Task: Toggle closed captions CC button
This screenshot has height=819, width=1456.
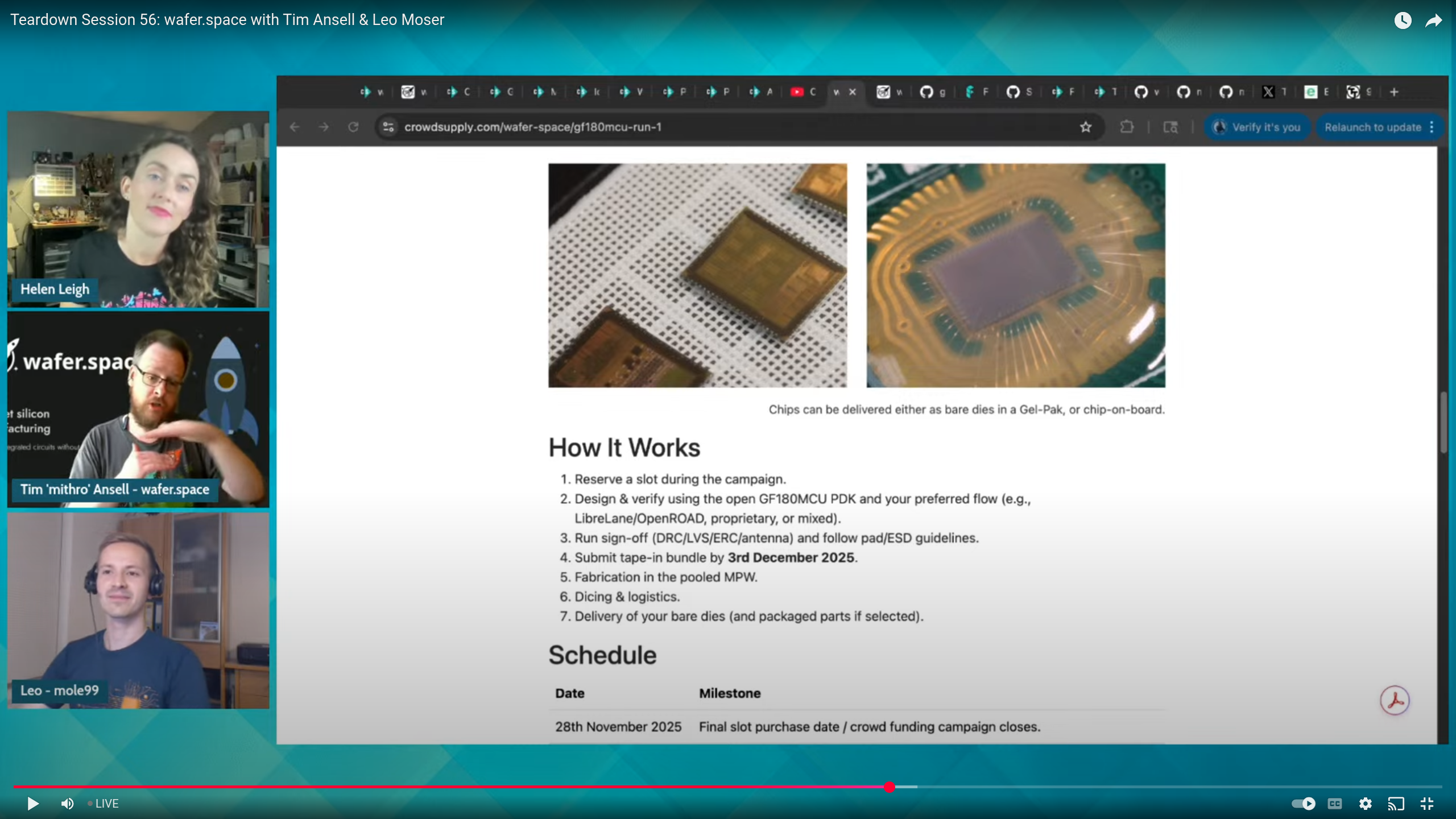Action: point(1335,803)
